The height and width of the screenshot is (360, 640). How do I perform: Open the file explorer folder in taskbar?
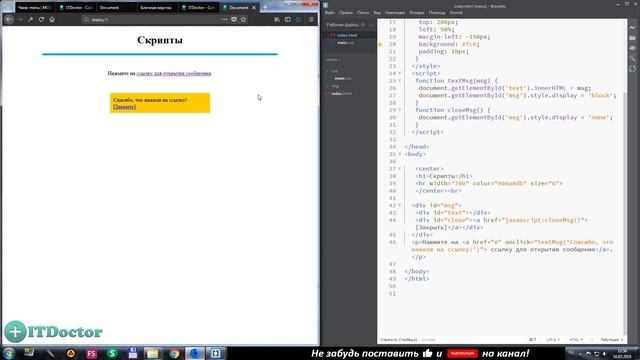pos(153,353)
